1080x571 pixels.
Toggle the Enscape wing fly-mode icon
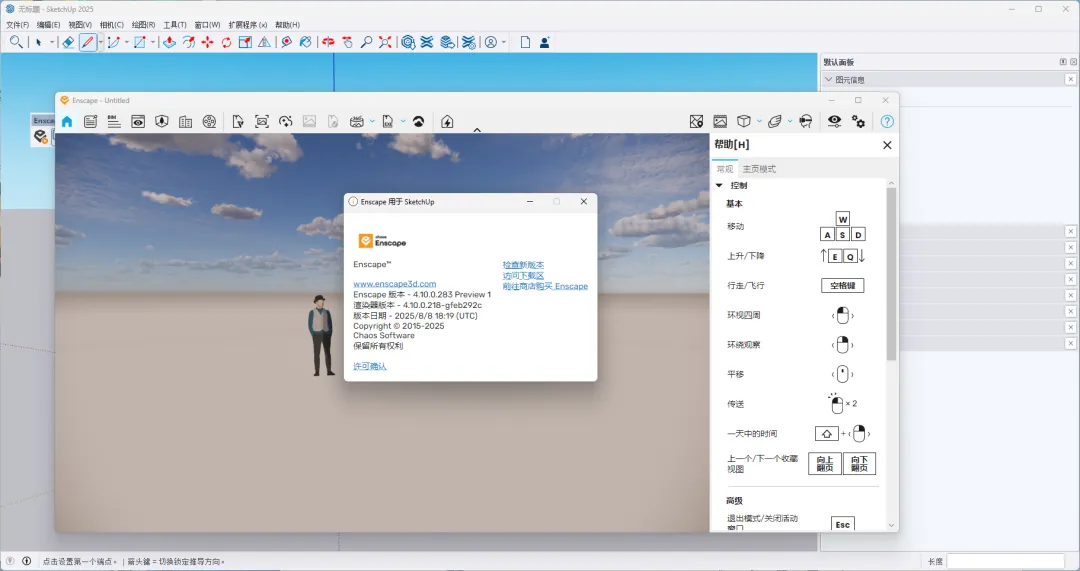coord(775,121)
